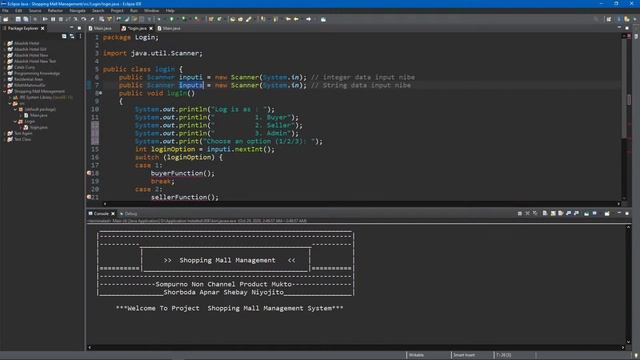Close the Package Explorer view
Viewport: 640px width, 360px height.
42,28
